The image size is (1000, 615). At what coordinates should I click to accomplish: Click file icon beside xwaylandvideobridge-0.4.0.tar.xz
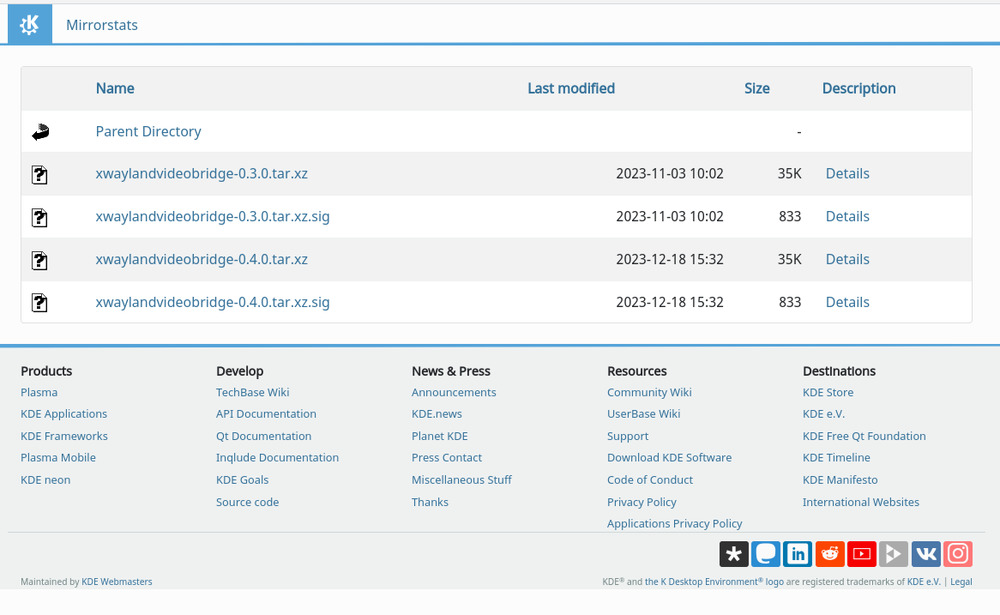[40, 260]
